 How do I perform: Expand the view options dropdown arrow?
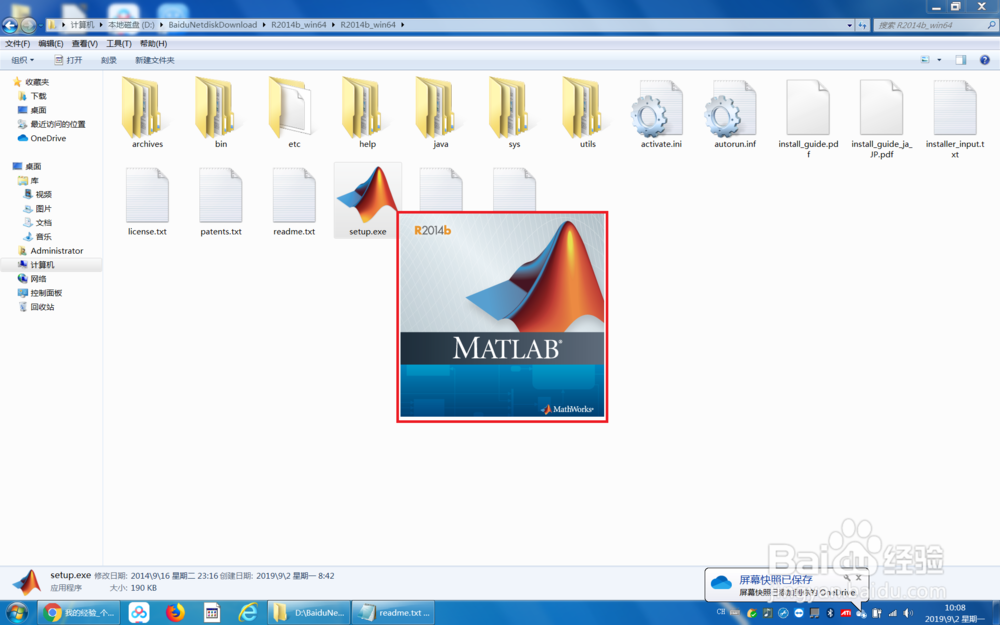tap(939, 60)
